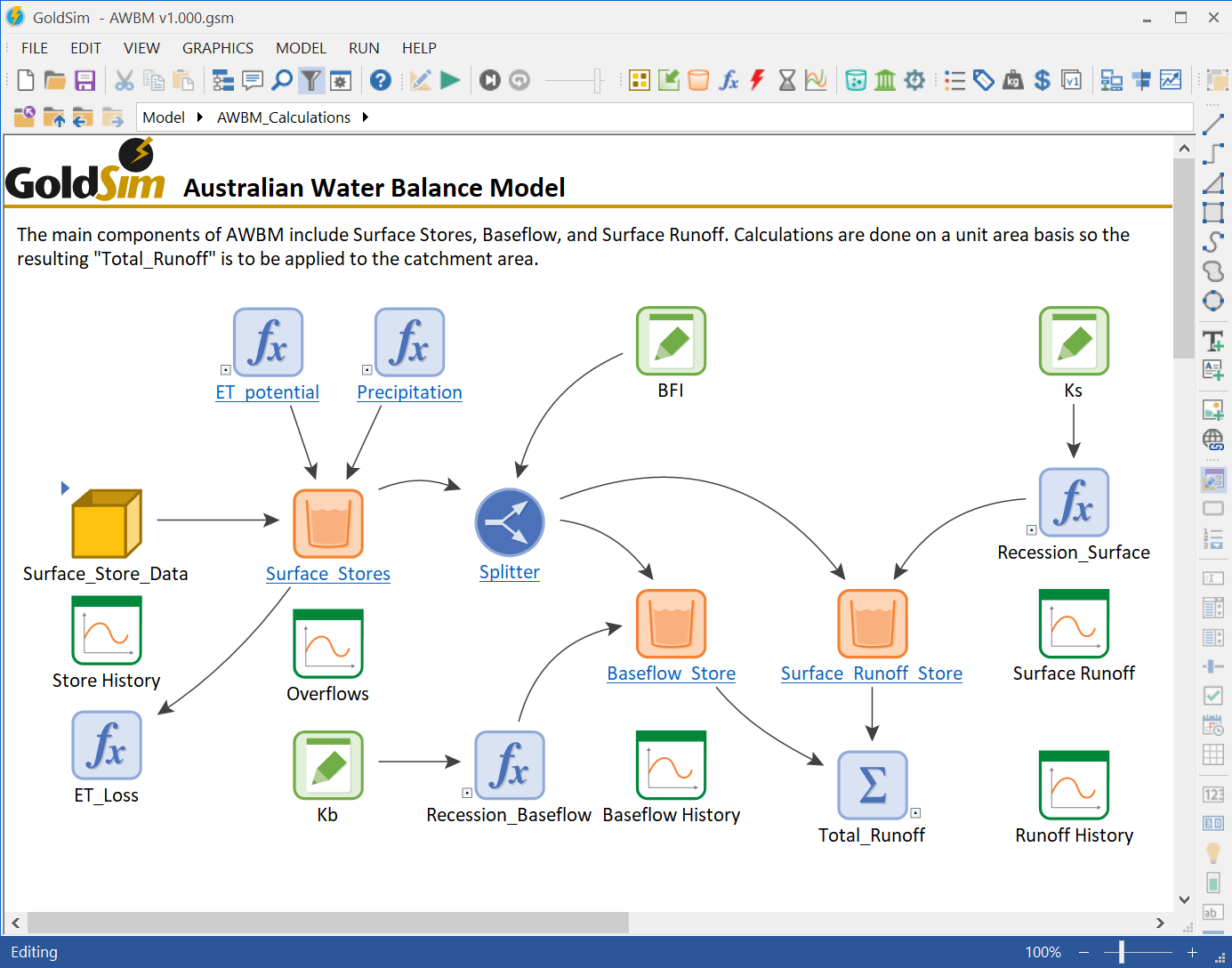The height and width of the screenshot is (968, 1232).
Task: Click the Find magnifier icon
Action: coord(282,80)
